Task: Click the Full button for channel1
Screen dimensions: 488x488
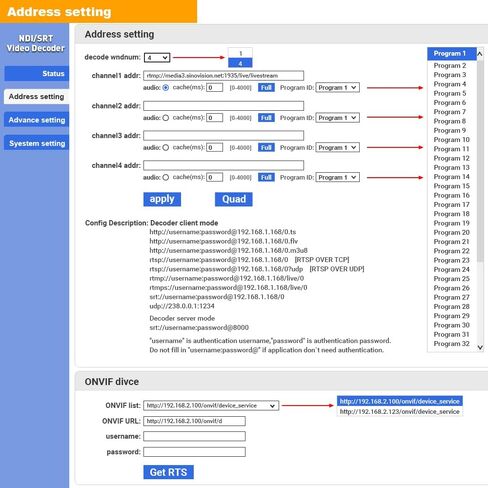Action: [x=266, y=88]
